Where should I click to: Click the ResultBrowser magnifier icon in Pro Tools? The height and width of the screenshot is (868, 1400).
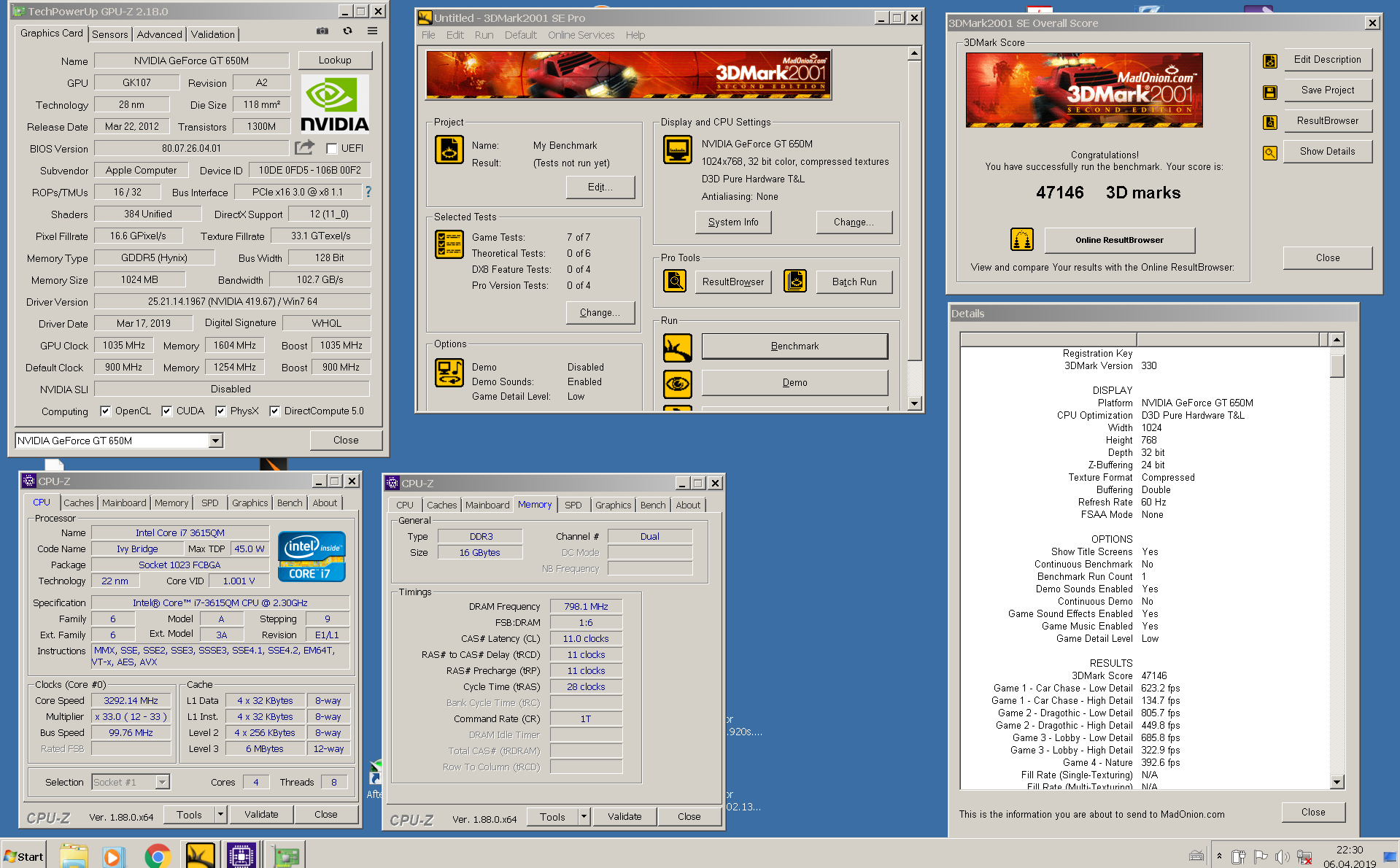tap(675, 281)
